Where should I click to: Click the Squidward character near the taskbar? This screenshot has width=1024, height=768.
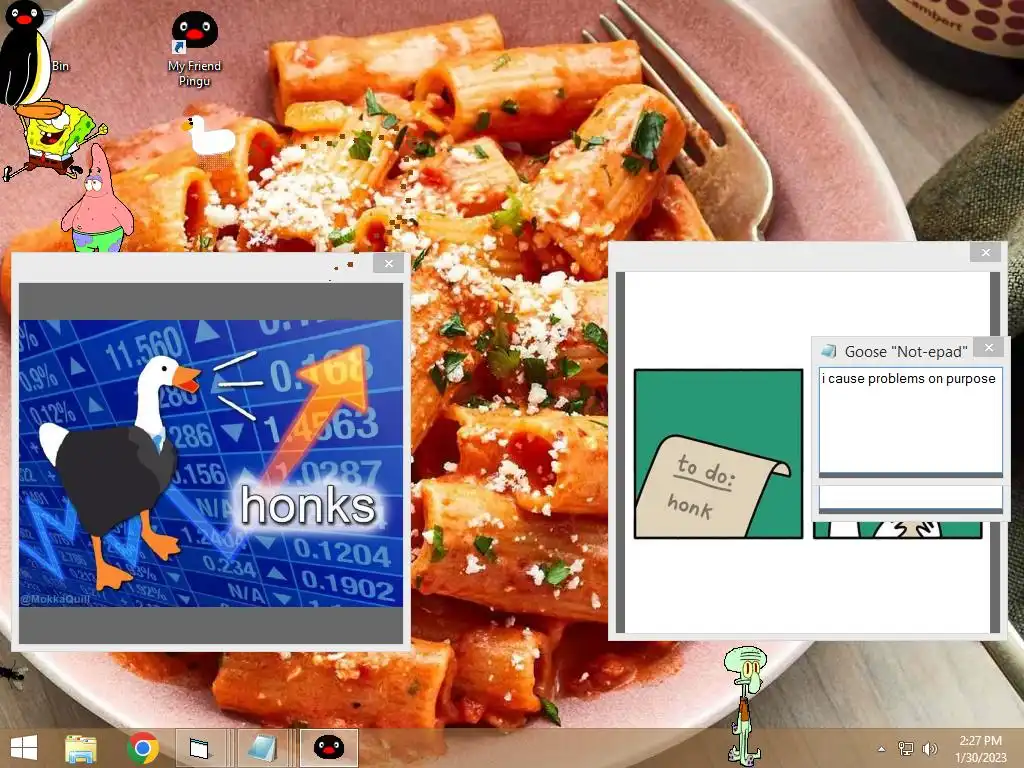746,704
